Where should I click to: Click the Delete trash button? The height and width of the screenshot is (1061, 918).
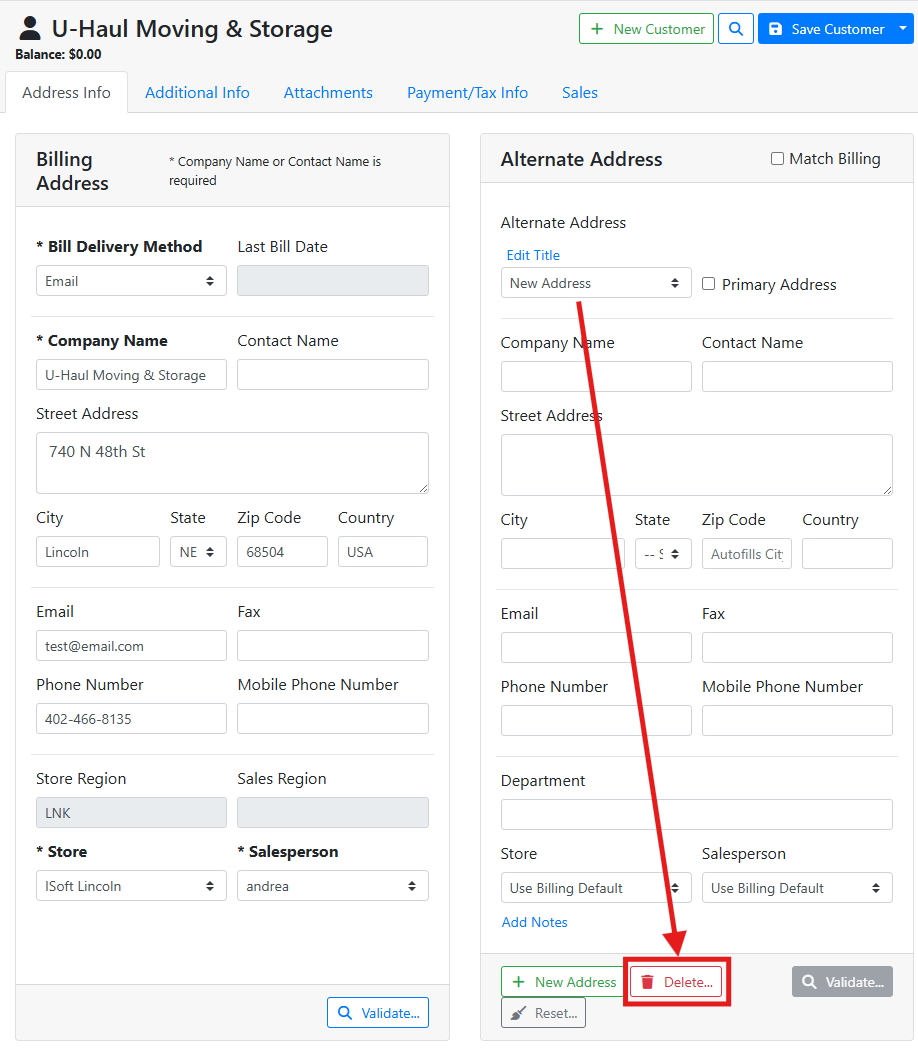(x=676, y=982)
